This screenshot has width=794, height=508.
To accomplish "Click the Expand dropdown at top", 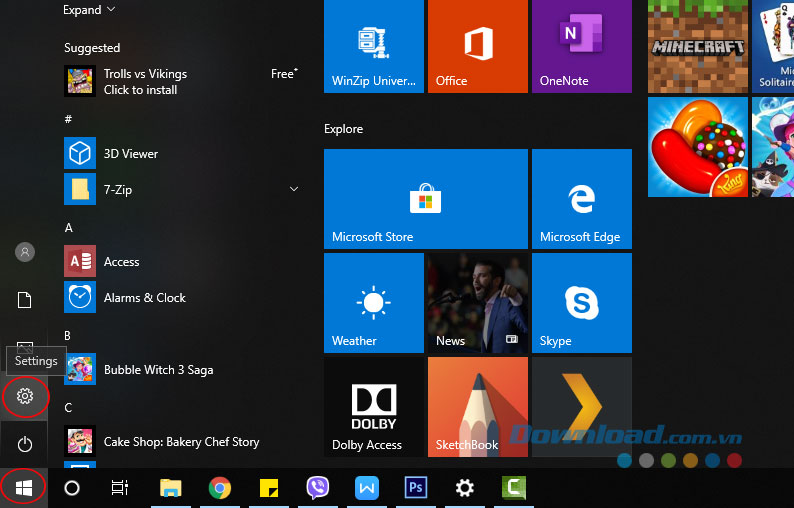I will click(x=89, y=10).
